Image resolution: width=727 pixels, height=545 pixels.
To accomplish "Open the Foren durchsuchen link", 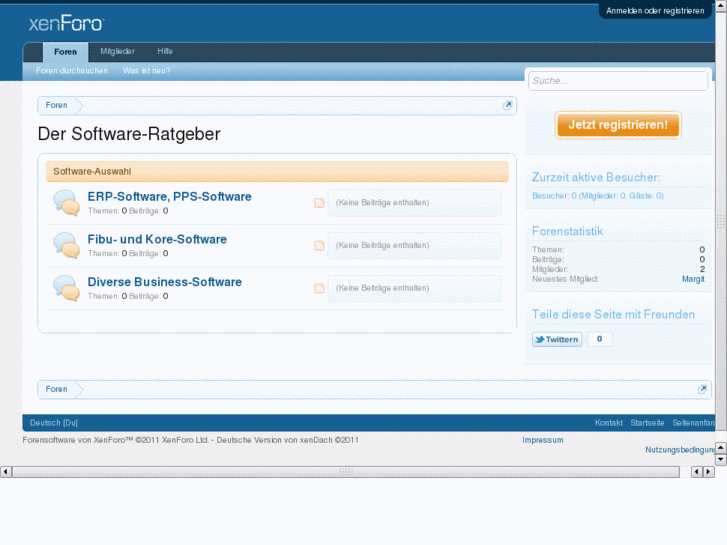I will coord(72,71).
